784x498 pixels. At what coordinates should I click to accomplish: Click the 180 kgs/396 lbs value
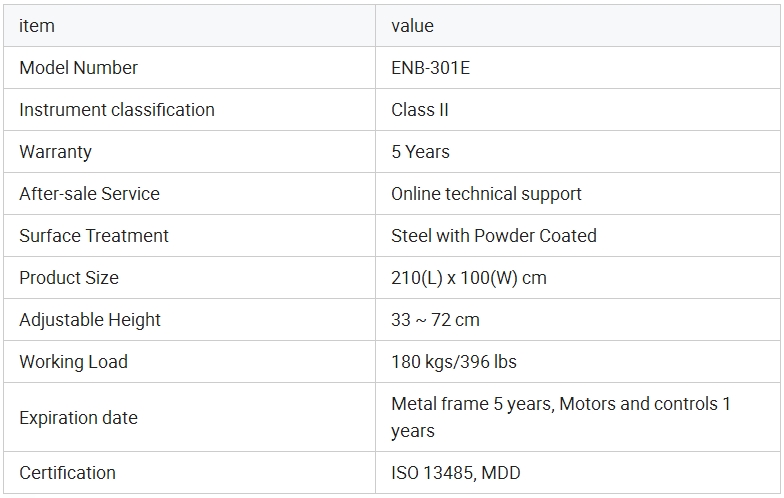pos(453,362)
